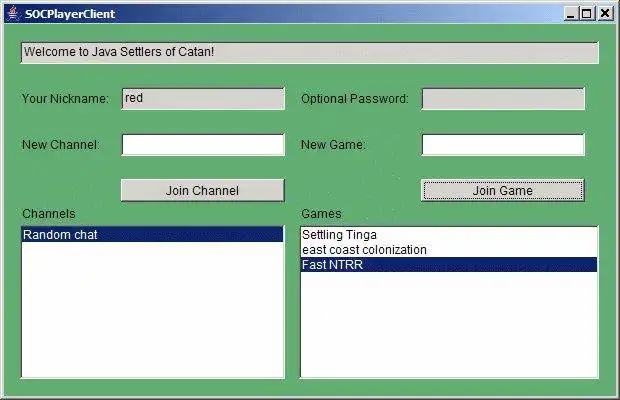The image size is (620, 400).
Task: Click the Join Channel button
Action: pos(202,191)
